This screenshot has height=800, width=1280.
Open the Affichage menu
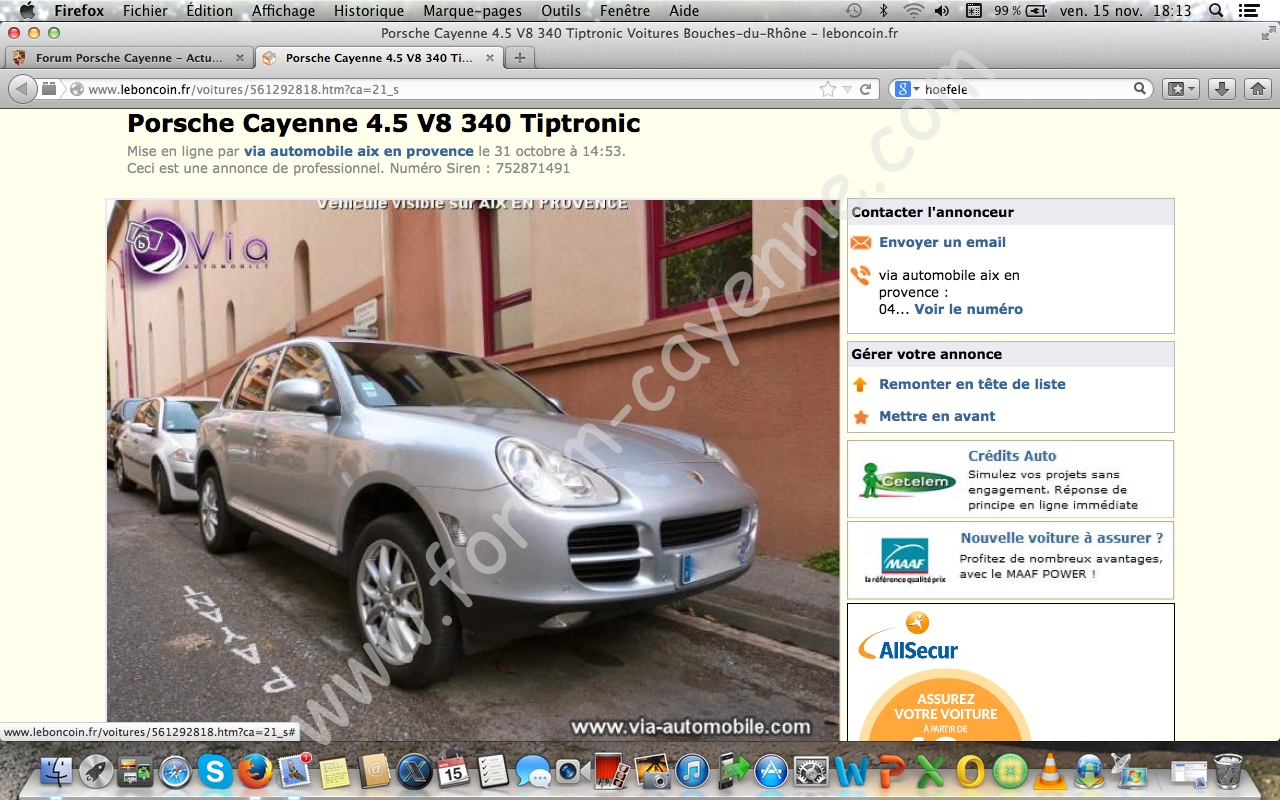tap(283, 11)
